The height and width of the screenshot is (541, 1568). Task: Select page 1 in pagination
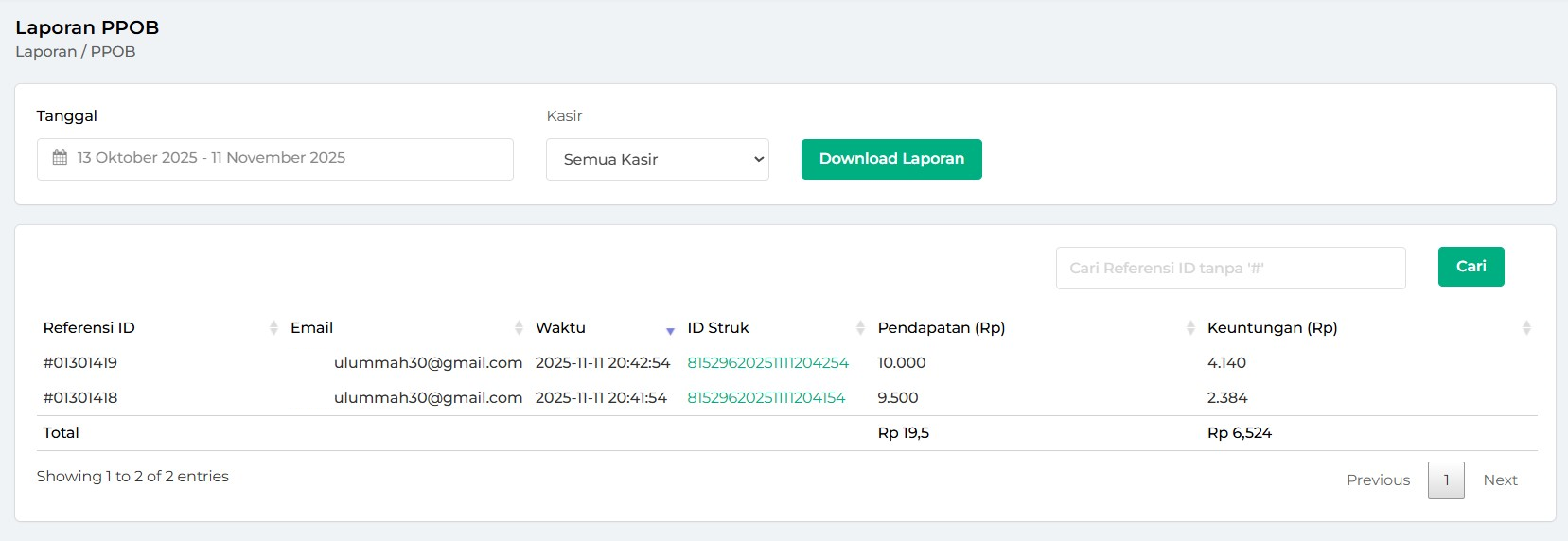(1445, 480)
